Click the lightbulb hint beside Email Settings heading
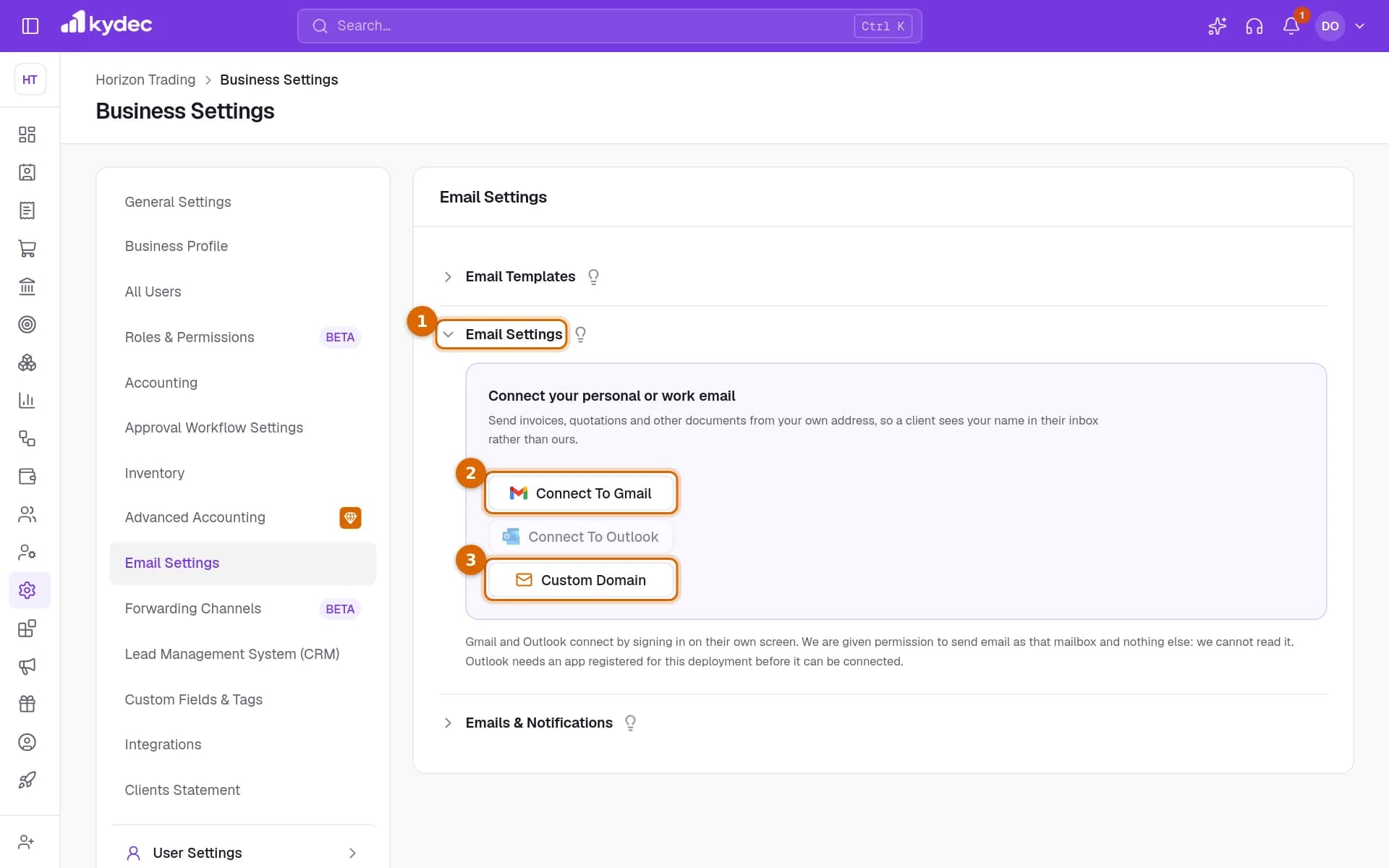This screenshot has height=868, width=1389. (580, 334)
